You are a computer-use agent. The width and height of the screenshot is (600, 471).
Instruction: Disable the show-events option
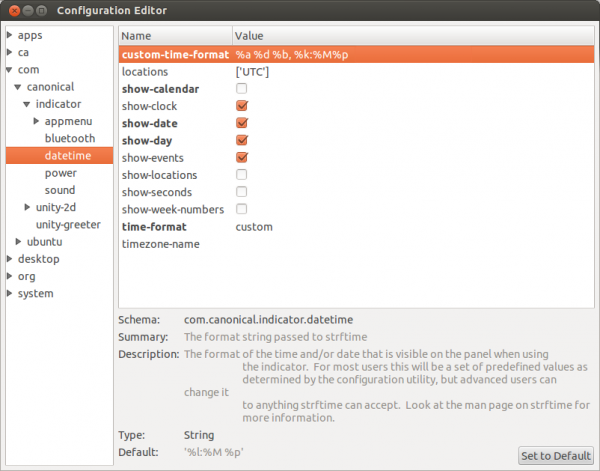242,157
